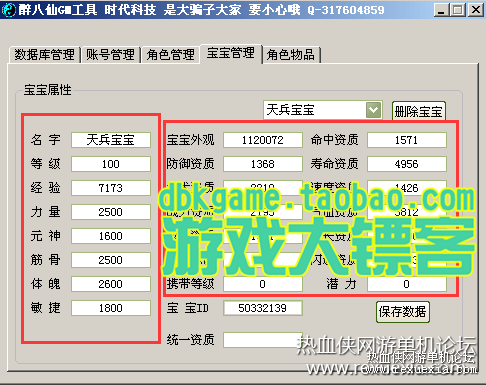Click the 名字 field showing 天兵宝宝
Screen dimensions: 486x385
coord(111,140)
